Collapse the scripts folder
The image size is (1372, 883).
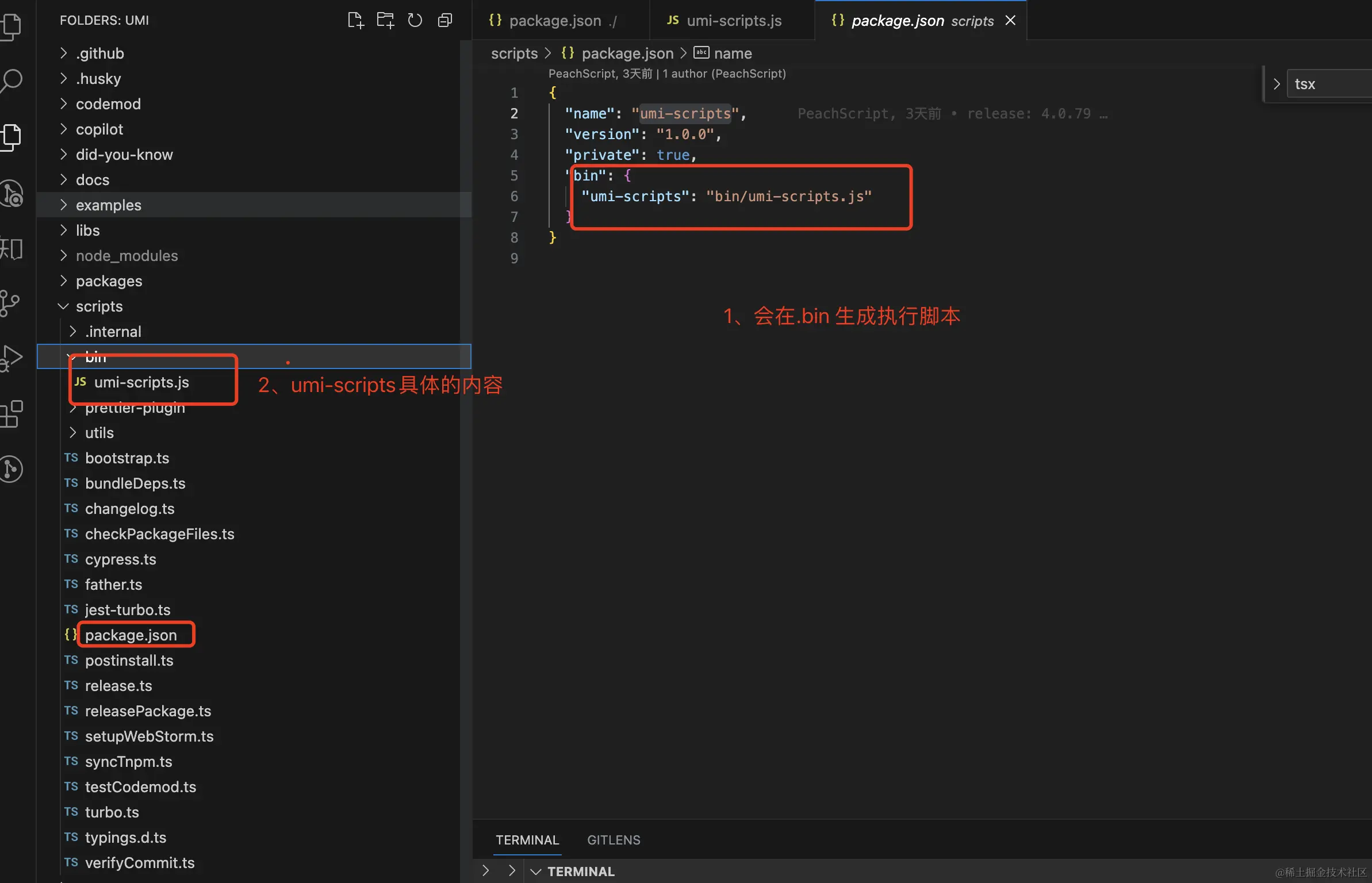pyautogui.click(x=99, y=306)
